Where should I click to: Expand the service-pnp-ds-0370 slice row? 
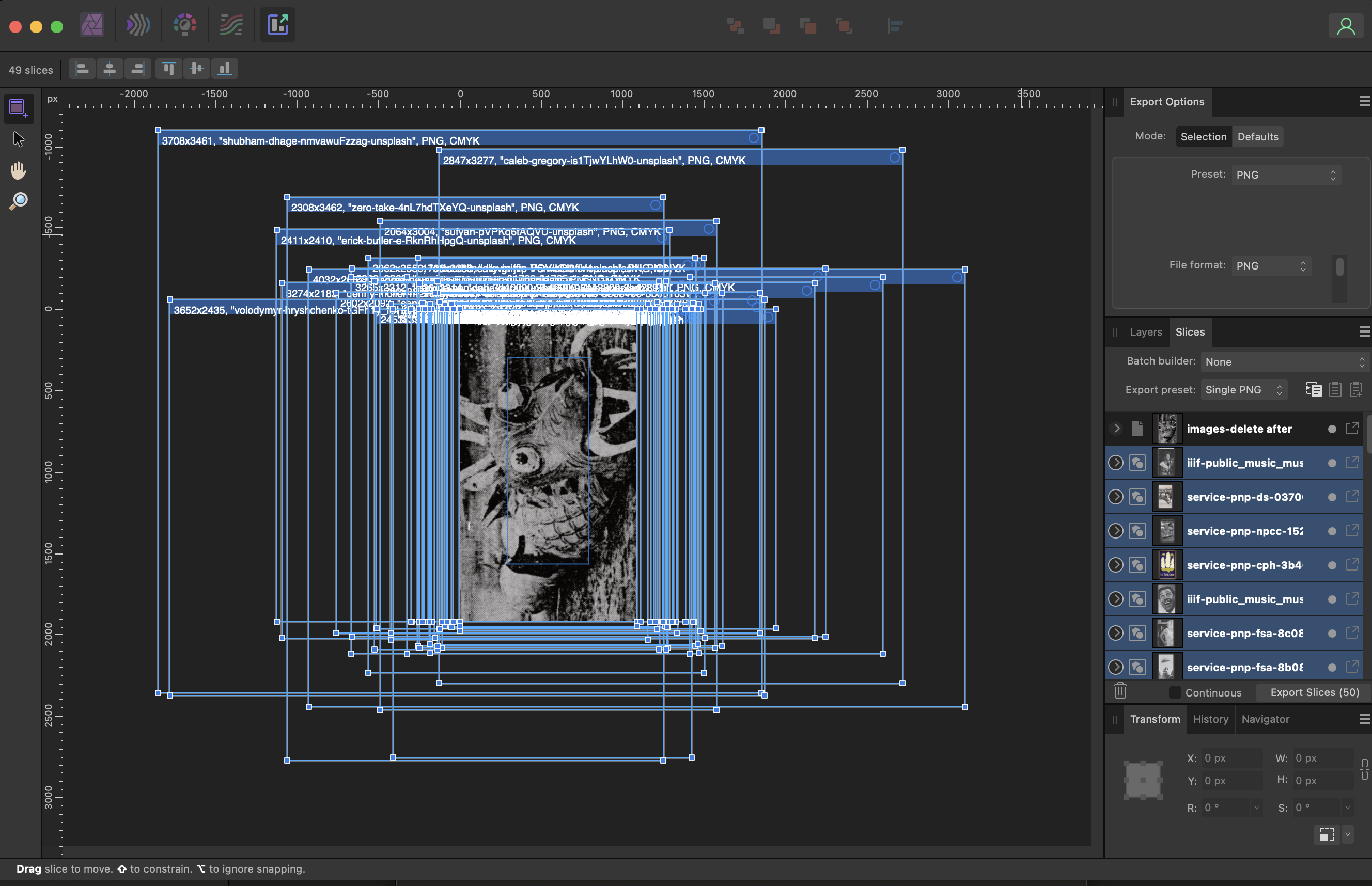pyautogui.click(x=1115, y=497)
